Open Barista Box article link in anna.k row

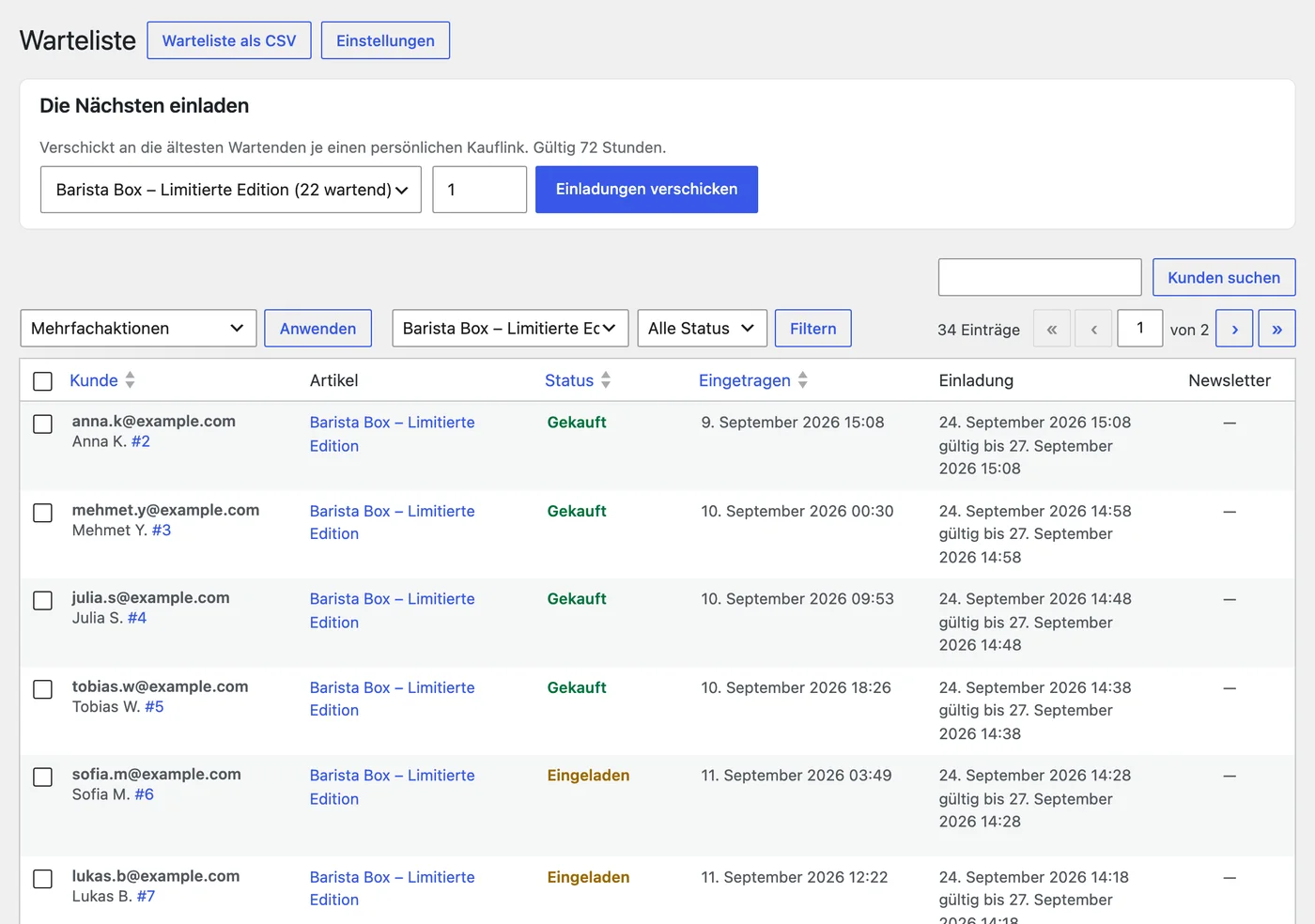pos(393,434)
